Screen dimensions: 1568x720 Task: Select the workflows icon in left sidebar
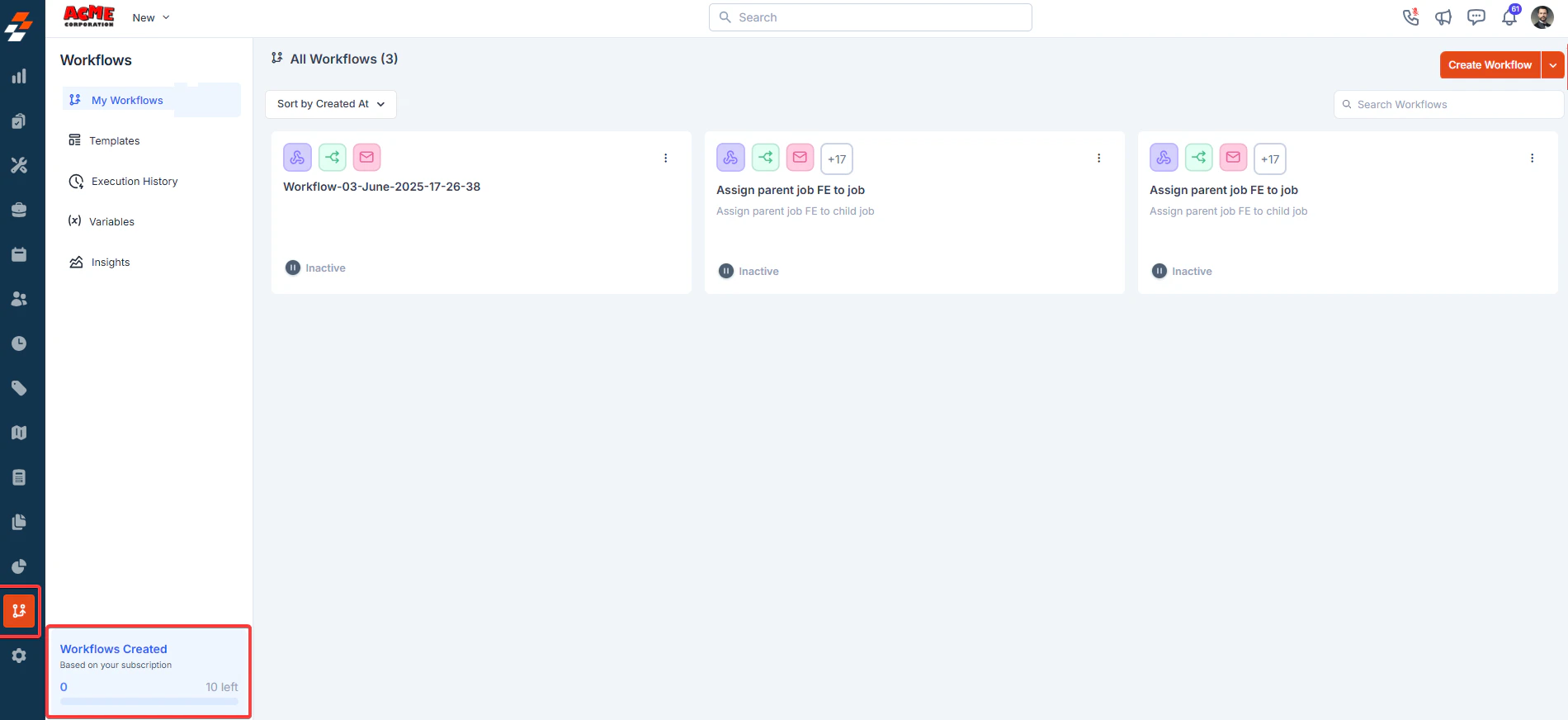click(19, 611)
